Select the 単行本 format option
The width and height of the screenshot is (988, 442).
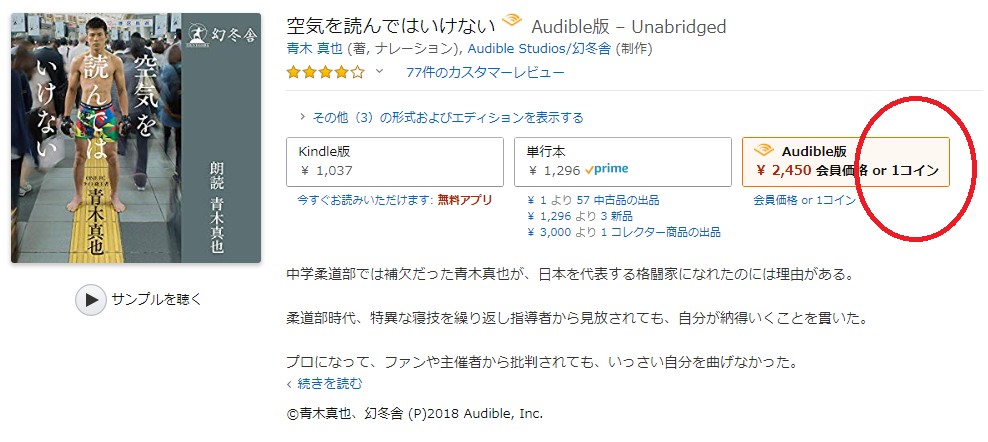[x=623, y=162]
